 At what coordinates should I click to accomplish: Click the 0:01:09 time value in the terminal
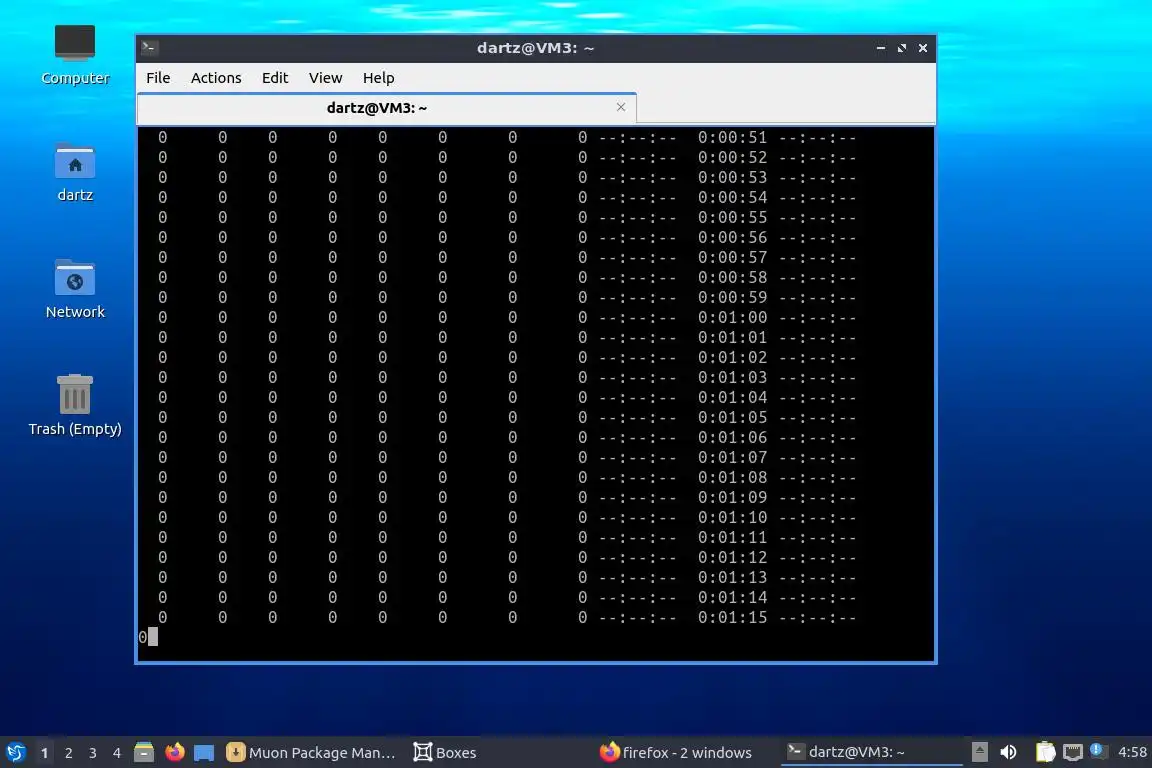732,498
